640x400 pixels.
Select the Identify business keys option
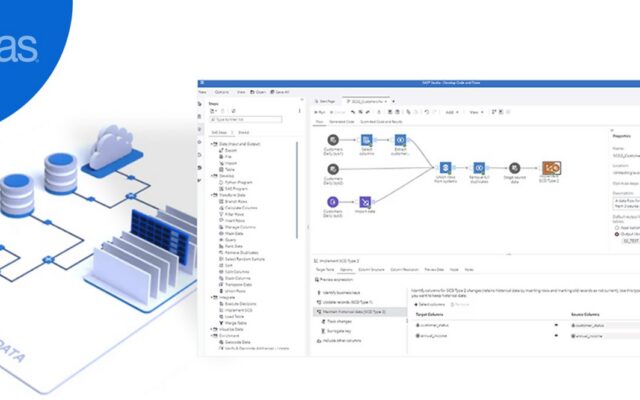(339, 293)
